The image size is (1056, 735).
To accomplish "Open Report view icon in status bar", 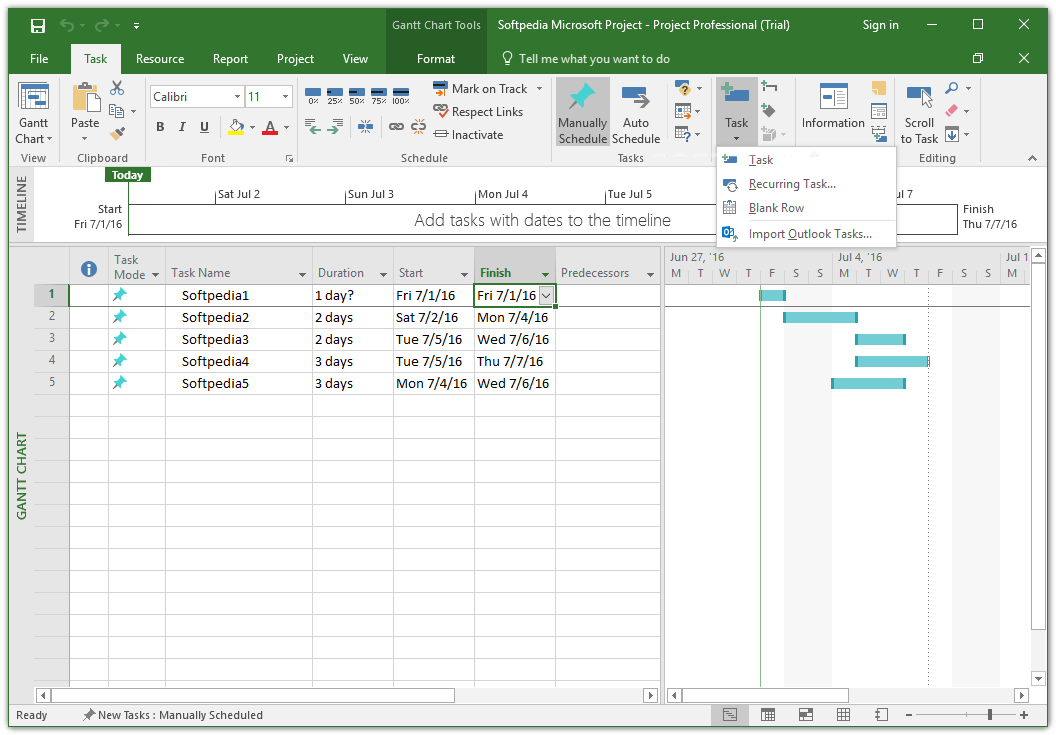I will [x=882, y=715].
